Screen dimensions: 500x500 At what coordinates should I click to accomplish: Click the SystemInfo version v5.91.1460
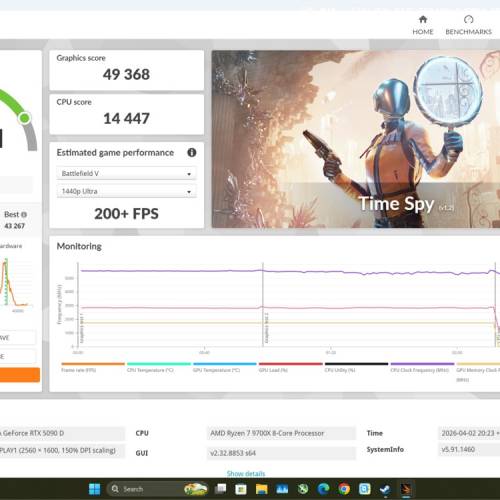tap(469, 449)
